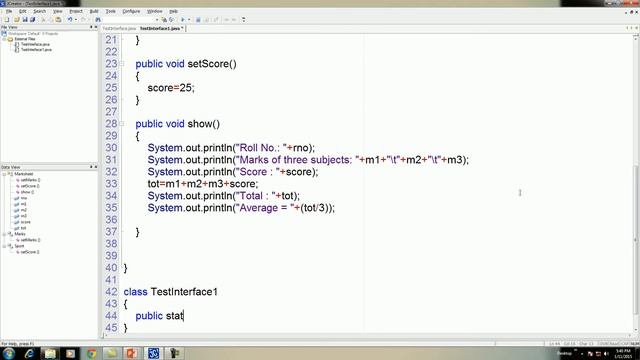Open the Undo history dropdown arrow
The height and width of the screenshot is (360, 640).
pyautogui.click(x=76, y=20)
